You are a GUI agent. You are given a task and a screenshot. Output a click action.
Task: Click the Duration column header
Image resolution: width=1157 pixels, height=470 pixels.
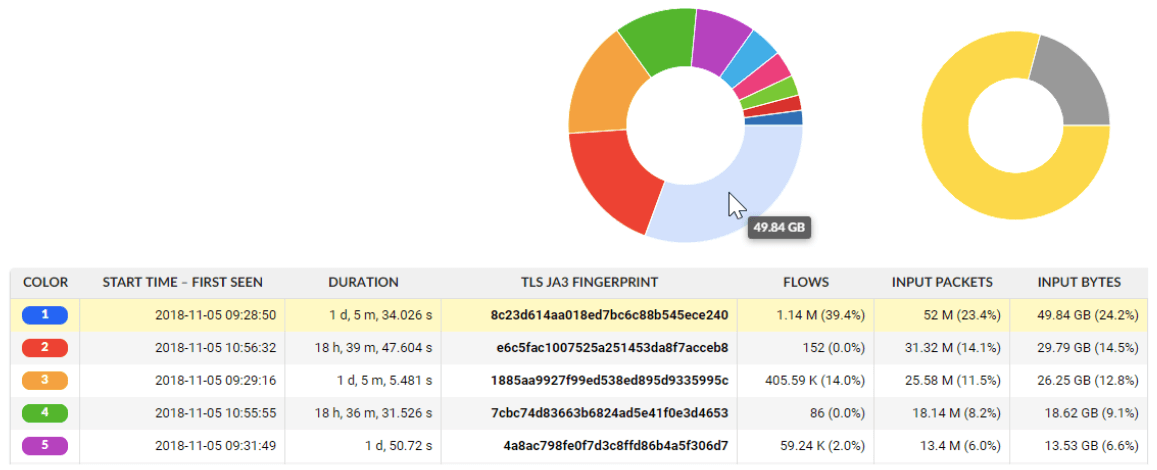[x=363, y=282]
